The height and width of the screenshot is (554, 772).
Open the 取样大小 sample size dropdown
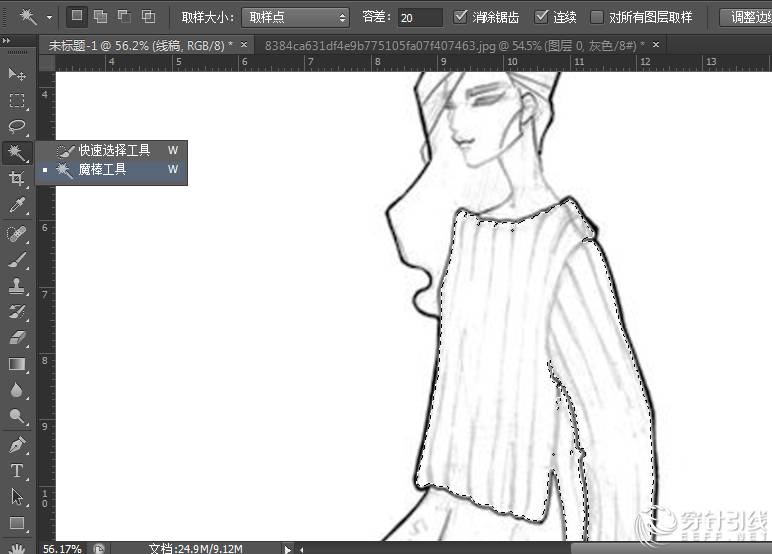(296, 17)
